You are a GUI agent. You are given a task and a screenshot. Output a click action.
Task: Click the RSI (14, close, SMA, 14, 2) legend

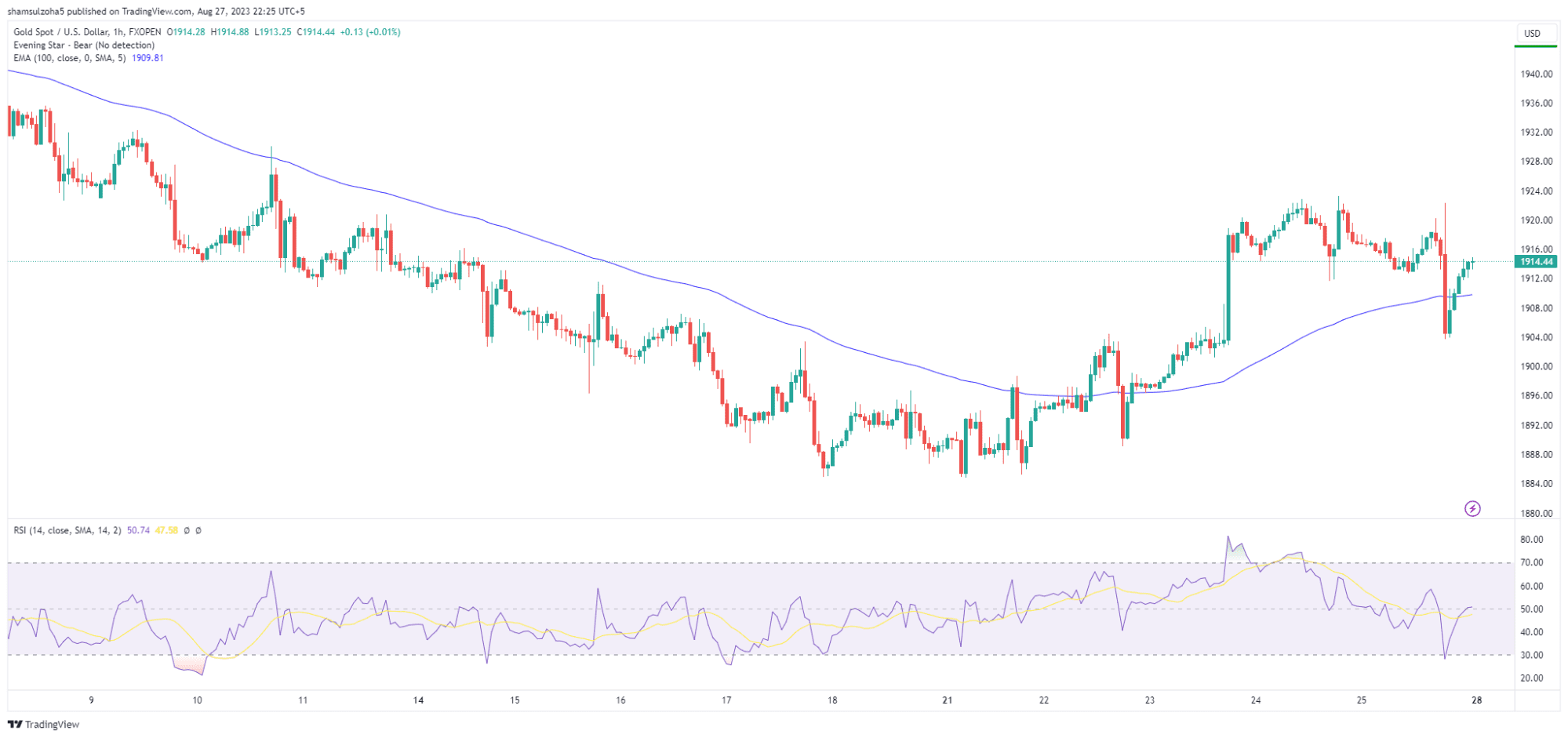(x=67, y=531)
